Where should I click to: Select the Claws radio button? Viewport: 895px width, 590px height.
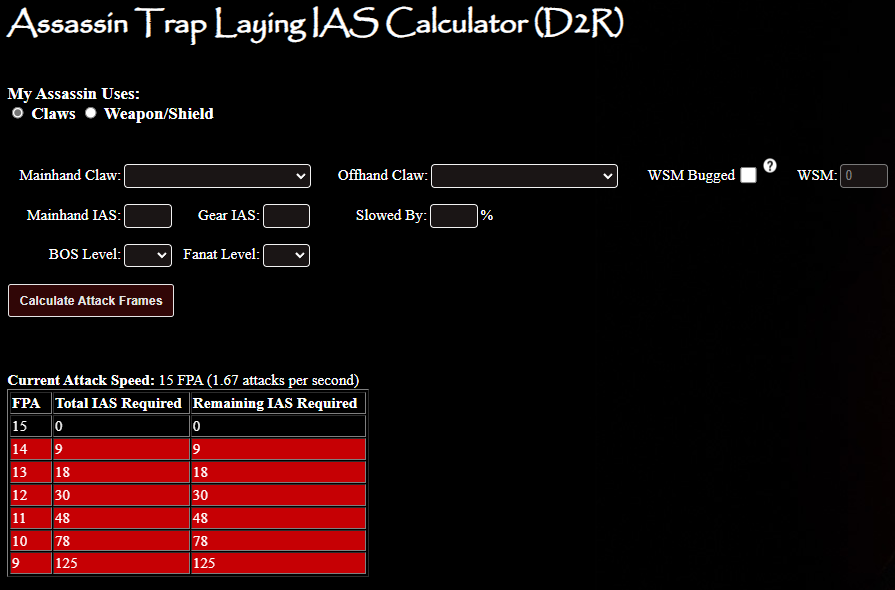[x=18, y=114]
